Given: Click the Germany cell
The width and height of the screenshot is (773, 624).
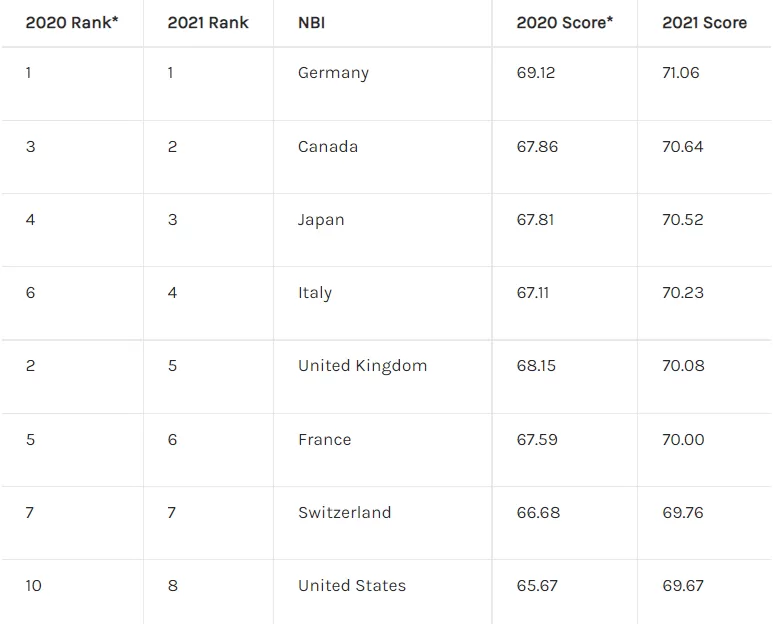Looking at the screenshot, I should click(333, 73).
